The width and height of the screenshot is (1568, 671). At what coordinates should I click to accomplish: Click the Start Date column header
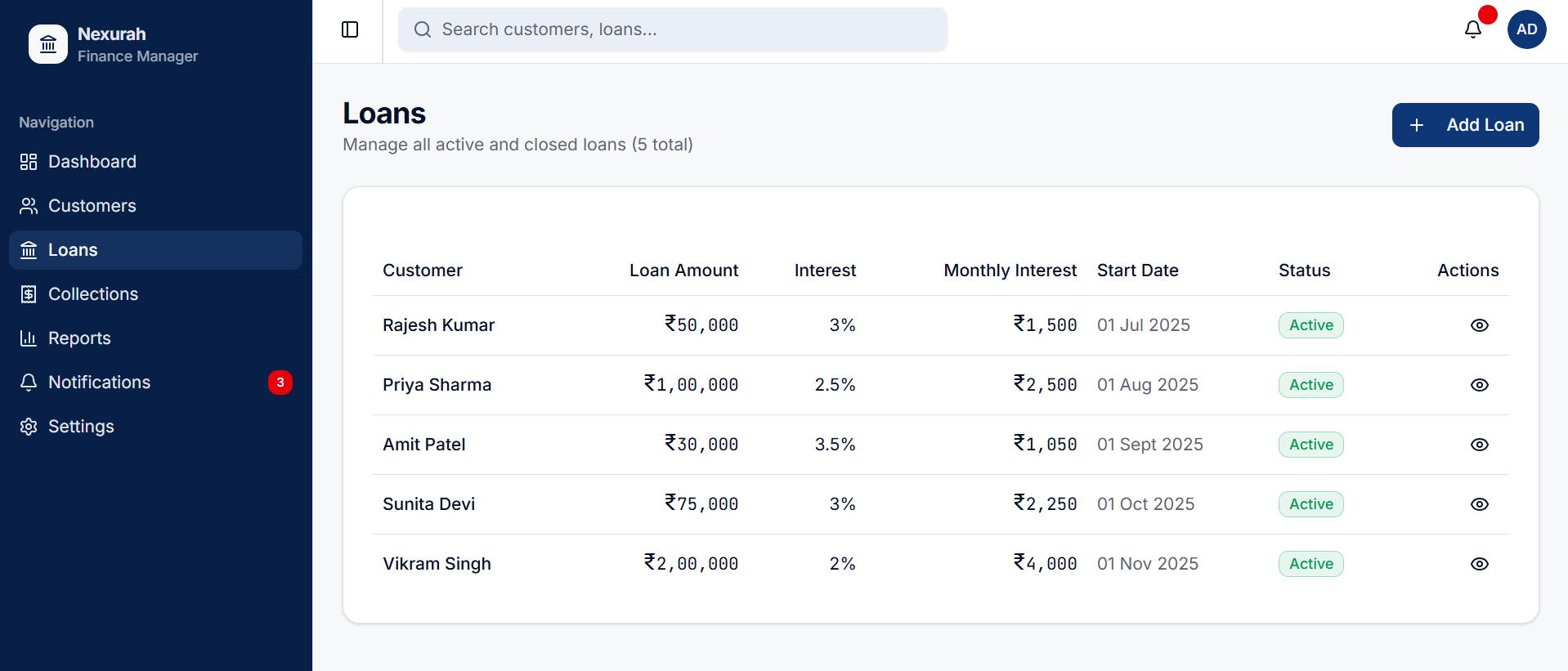(x=1137, y=271)
